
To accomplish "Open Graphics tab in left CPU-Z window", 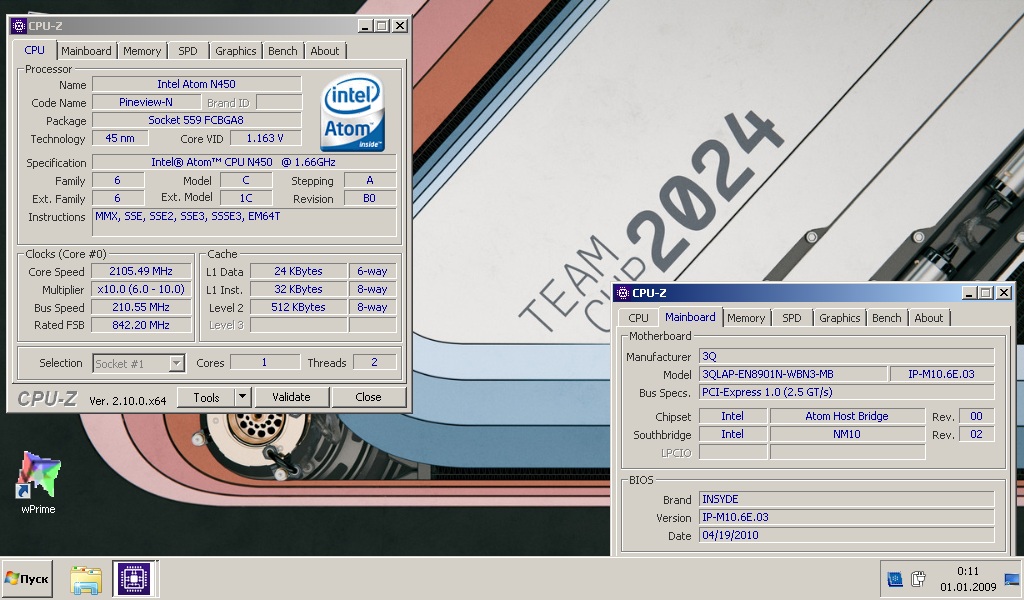I will 236,51.
